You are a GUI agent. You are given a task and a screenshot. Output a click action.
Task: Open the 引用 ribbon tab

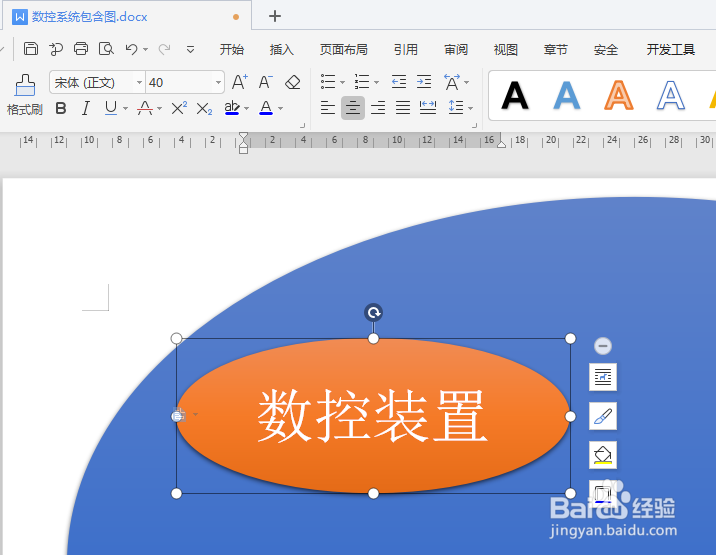click(406, 49)
